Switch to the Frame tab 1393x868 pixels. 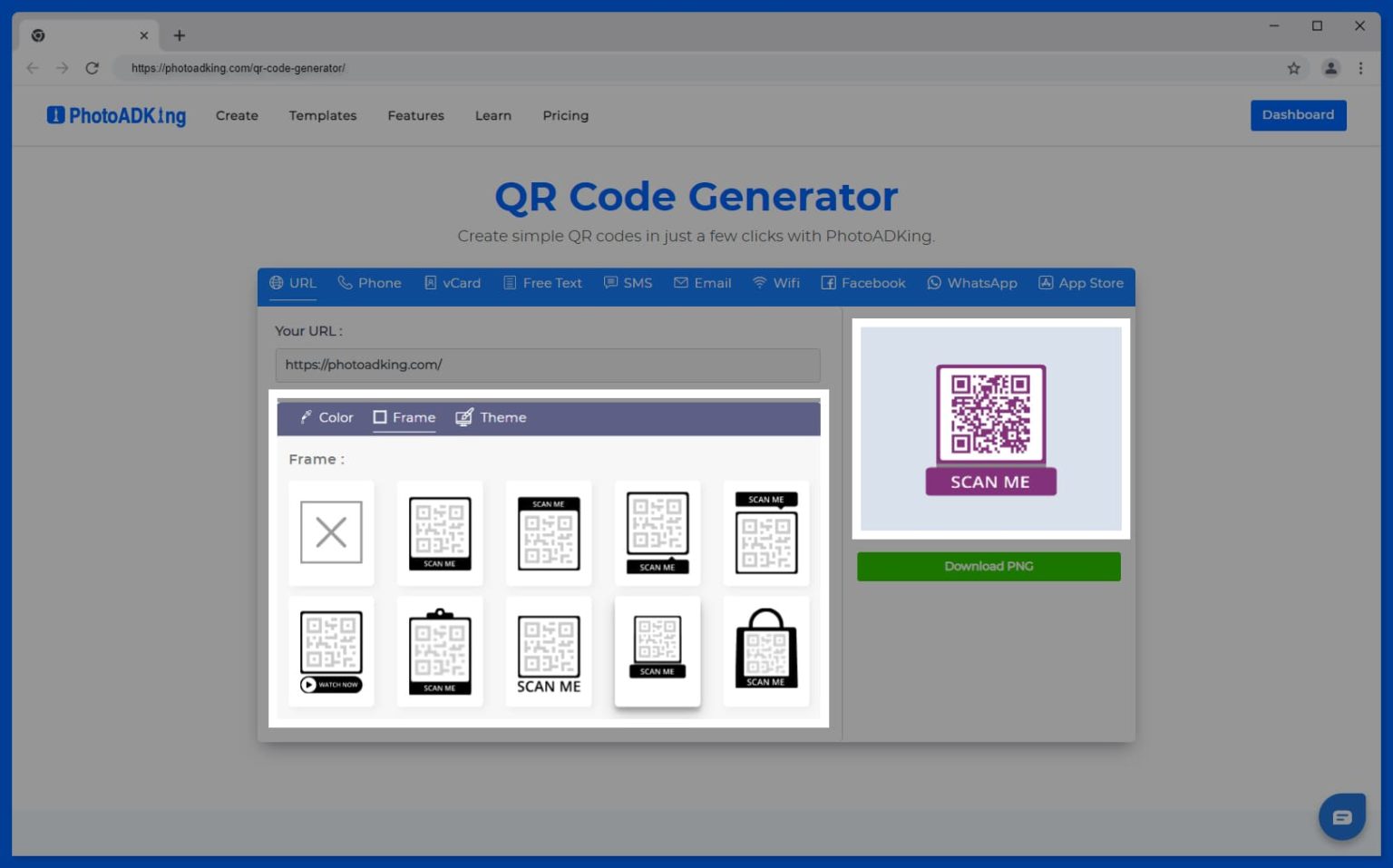coord(404,417)
